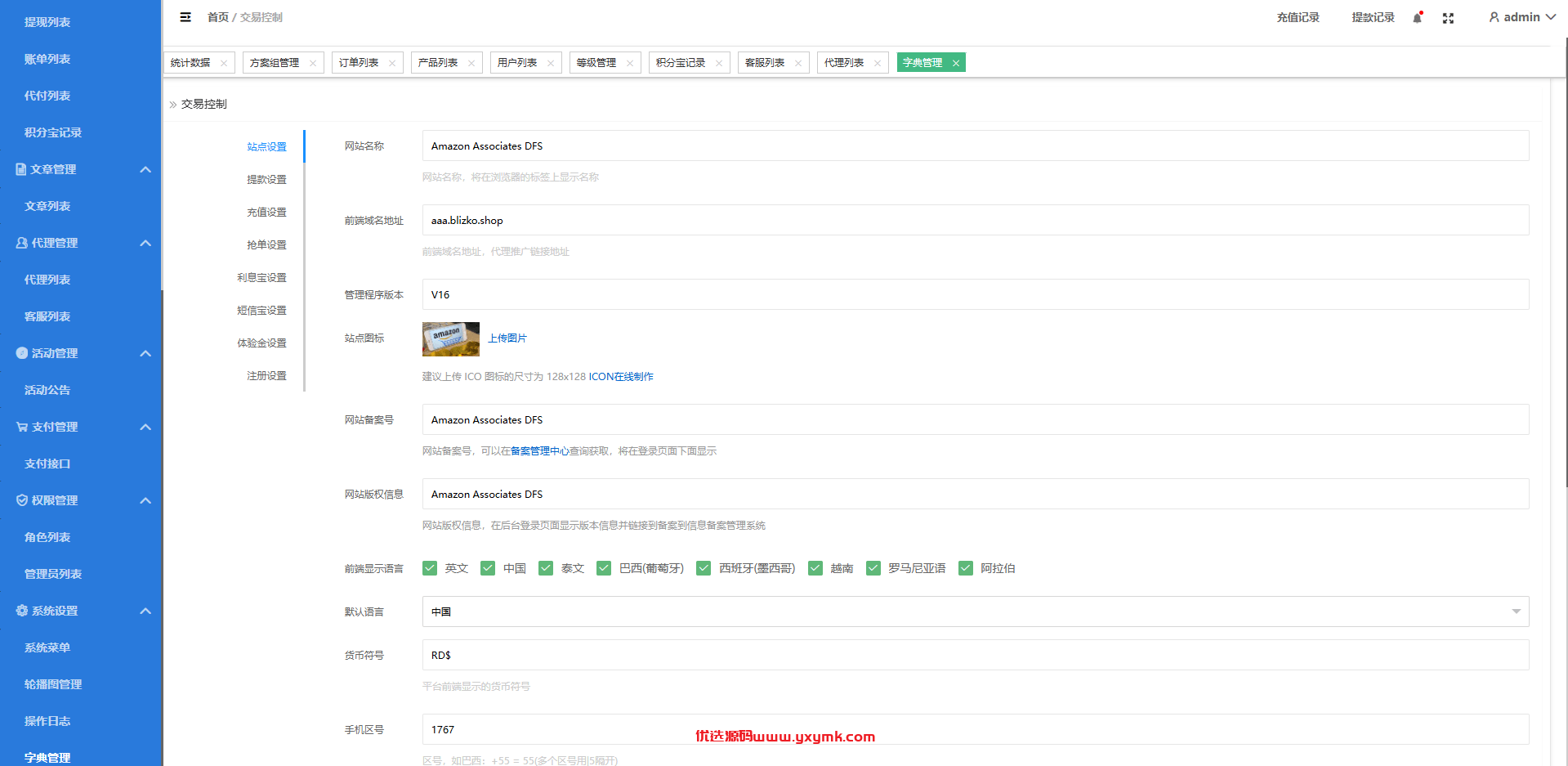Viewport: 1568px width, 766px height.
Task: Toggle the 巴西(葡萄牙) checkbox
Action: [x=604, y=568]
